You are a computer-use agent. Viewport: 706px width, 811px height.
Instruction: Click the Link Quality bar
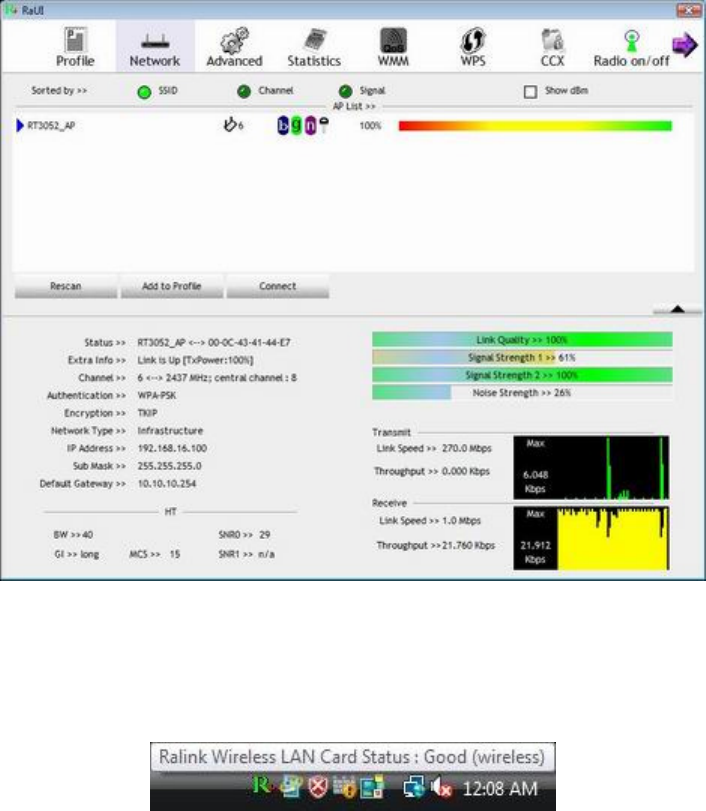coord(522,340)
